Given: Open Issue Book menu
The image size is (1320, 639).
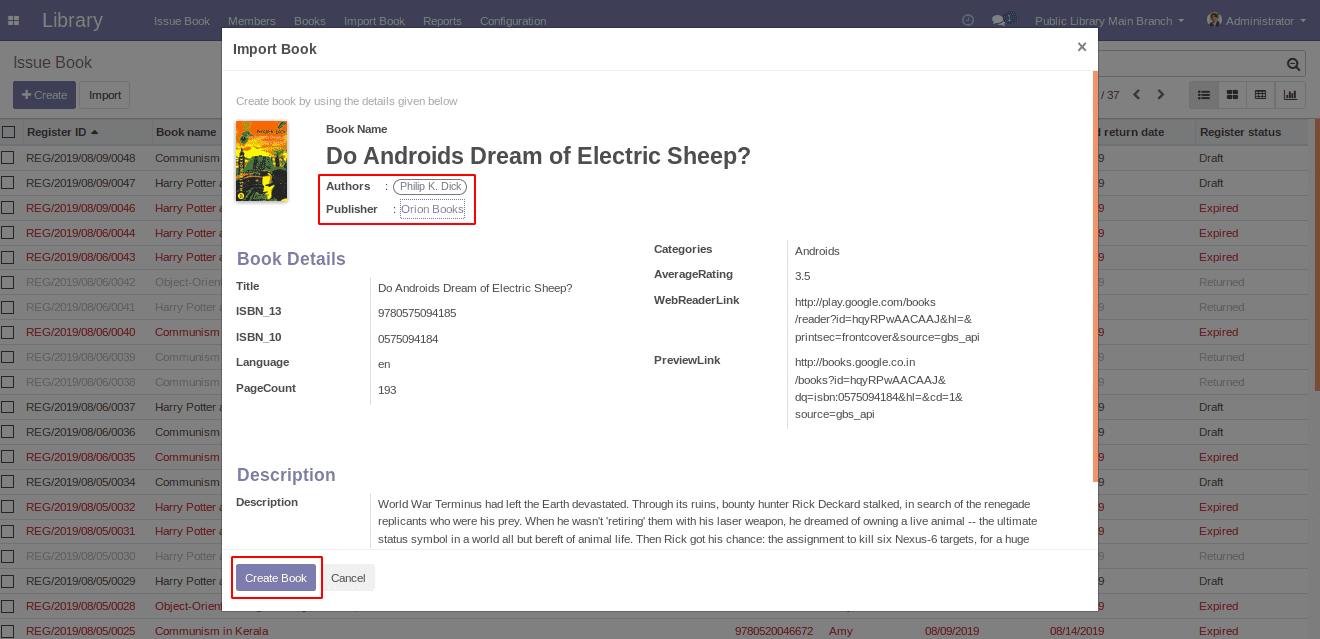Looking at the screenshot, I should [182, 21].
